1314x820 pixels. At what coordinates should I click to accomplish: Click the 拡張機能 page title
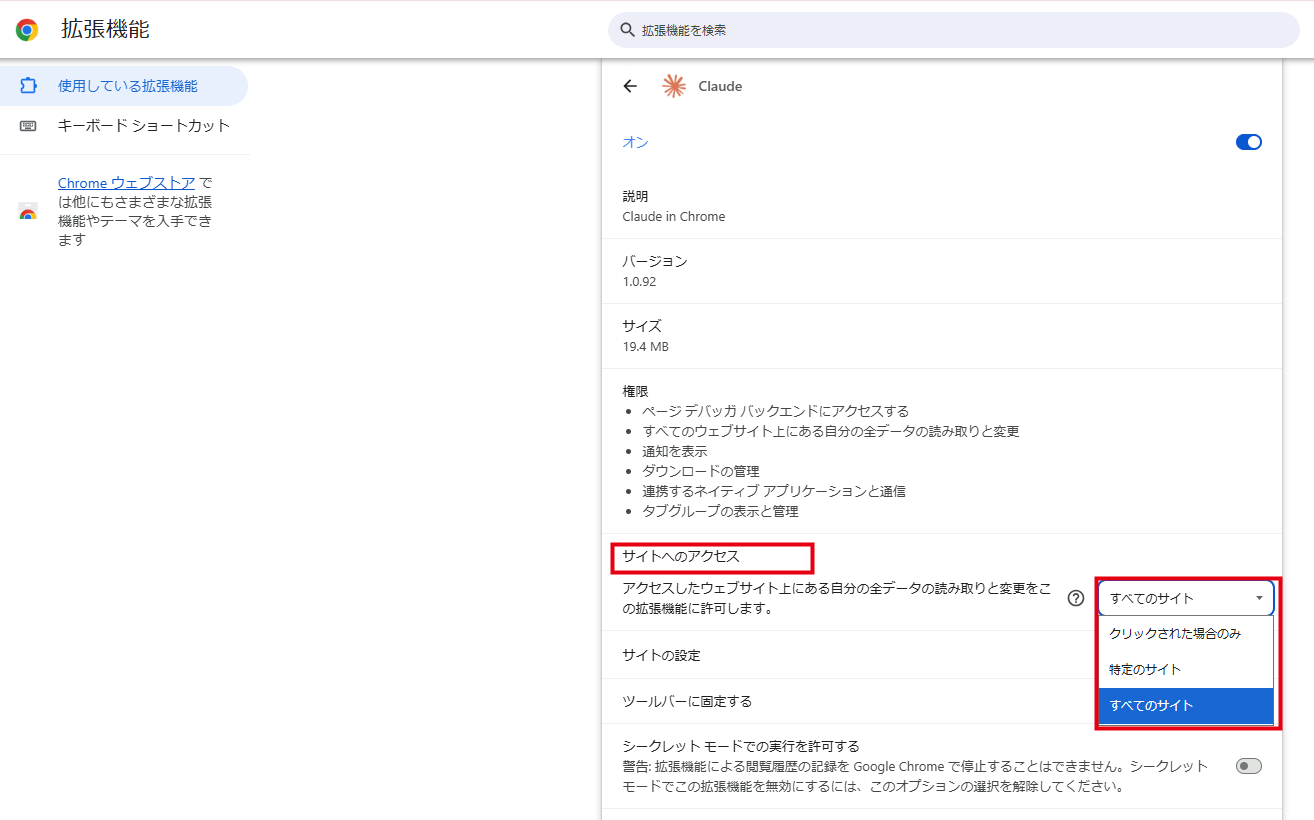(x=105, y=30)
